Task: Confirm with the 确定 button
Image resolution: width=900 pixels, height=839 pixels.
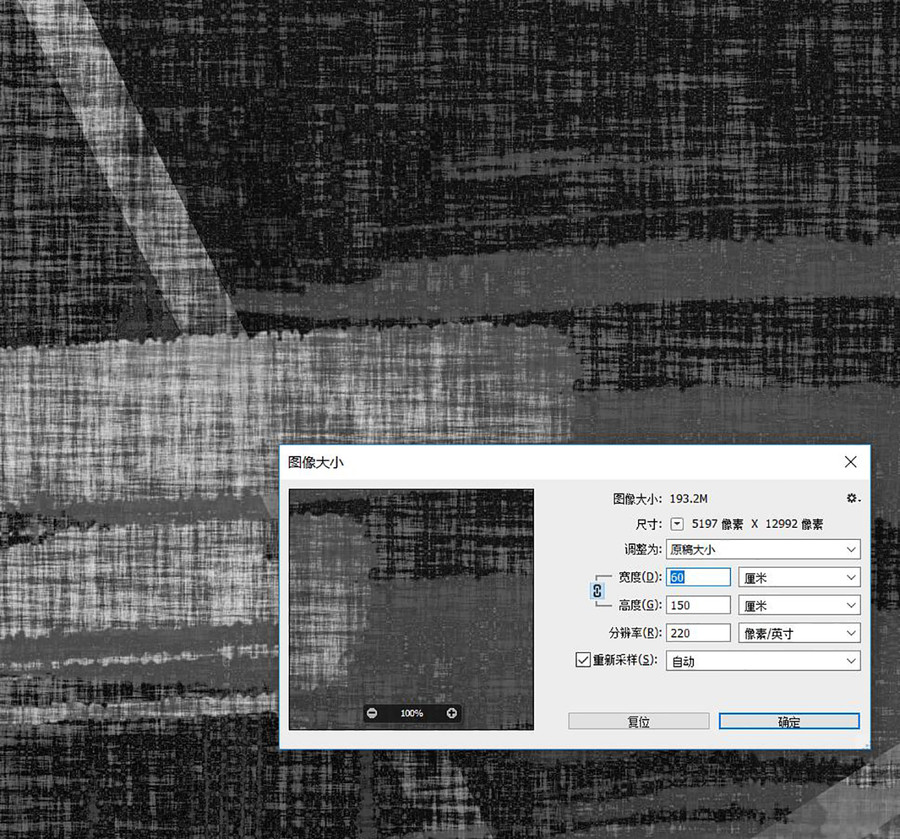Action: pyautogui.click(x=789, y=721)
